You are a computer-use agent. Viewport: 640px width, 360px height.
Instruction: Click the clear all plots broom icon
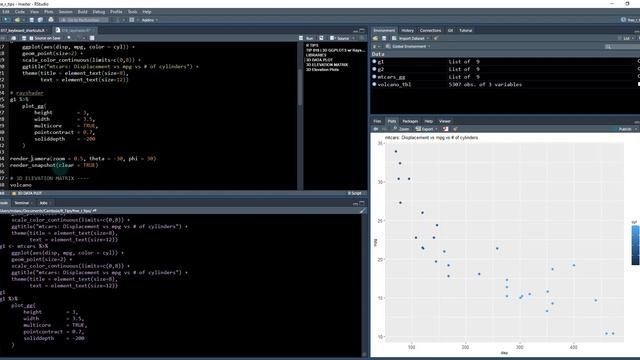tap(455, 129)
